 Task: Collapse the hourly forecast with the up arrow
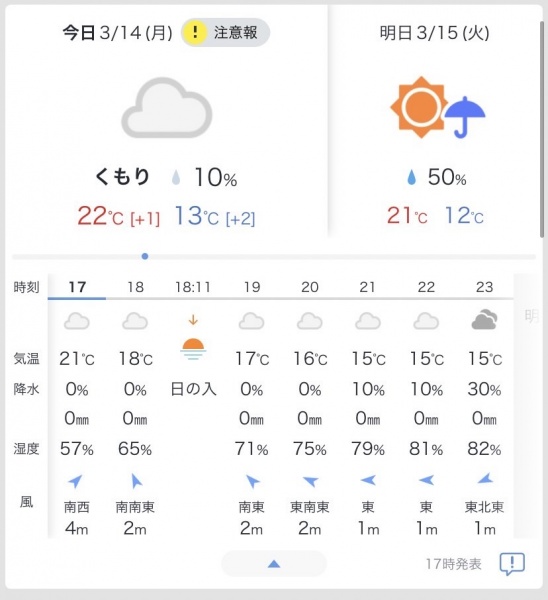[x=274, y=564]
